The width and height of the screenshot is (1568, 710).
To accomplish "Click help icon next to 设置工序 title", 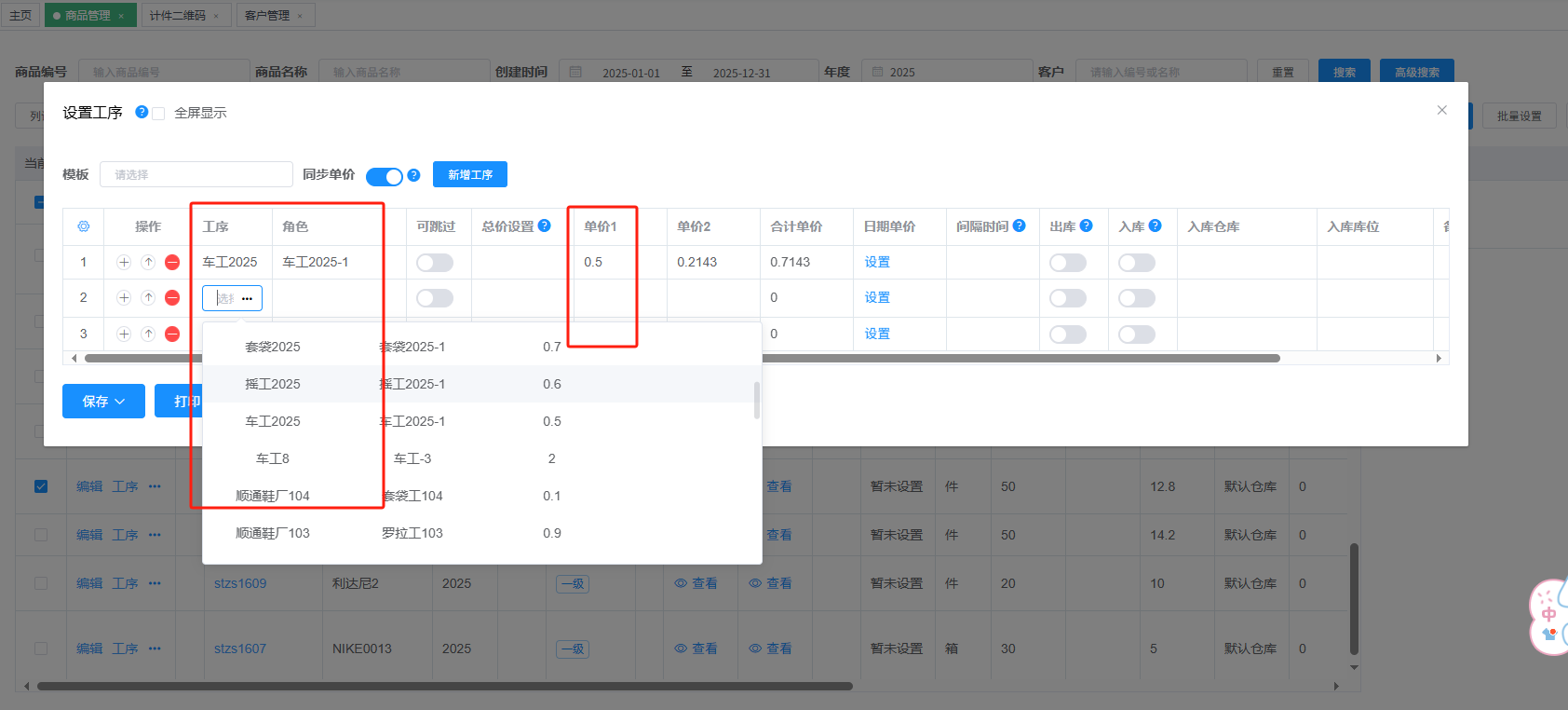I will click(142, 112).
